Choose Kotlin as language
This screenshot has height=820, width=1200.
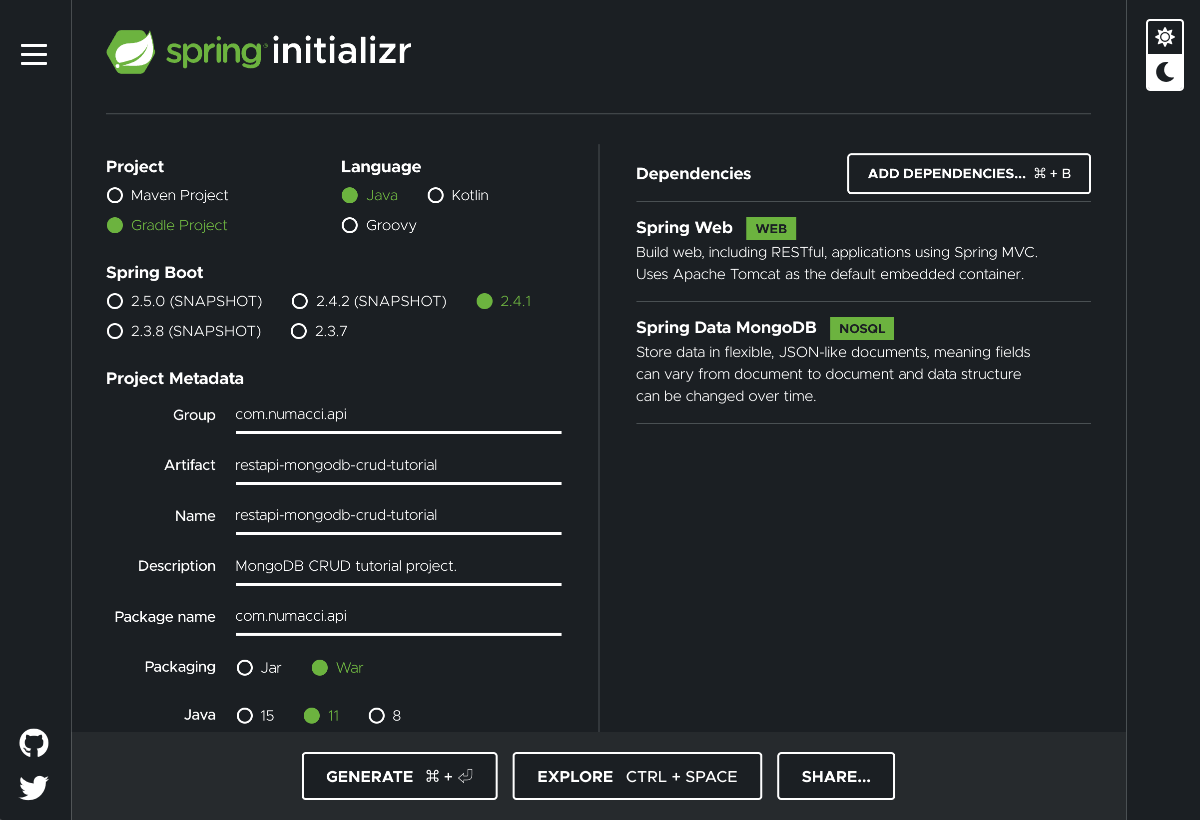tap(458, 195)
